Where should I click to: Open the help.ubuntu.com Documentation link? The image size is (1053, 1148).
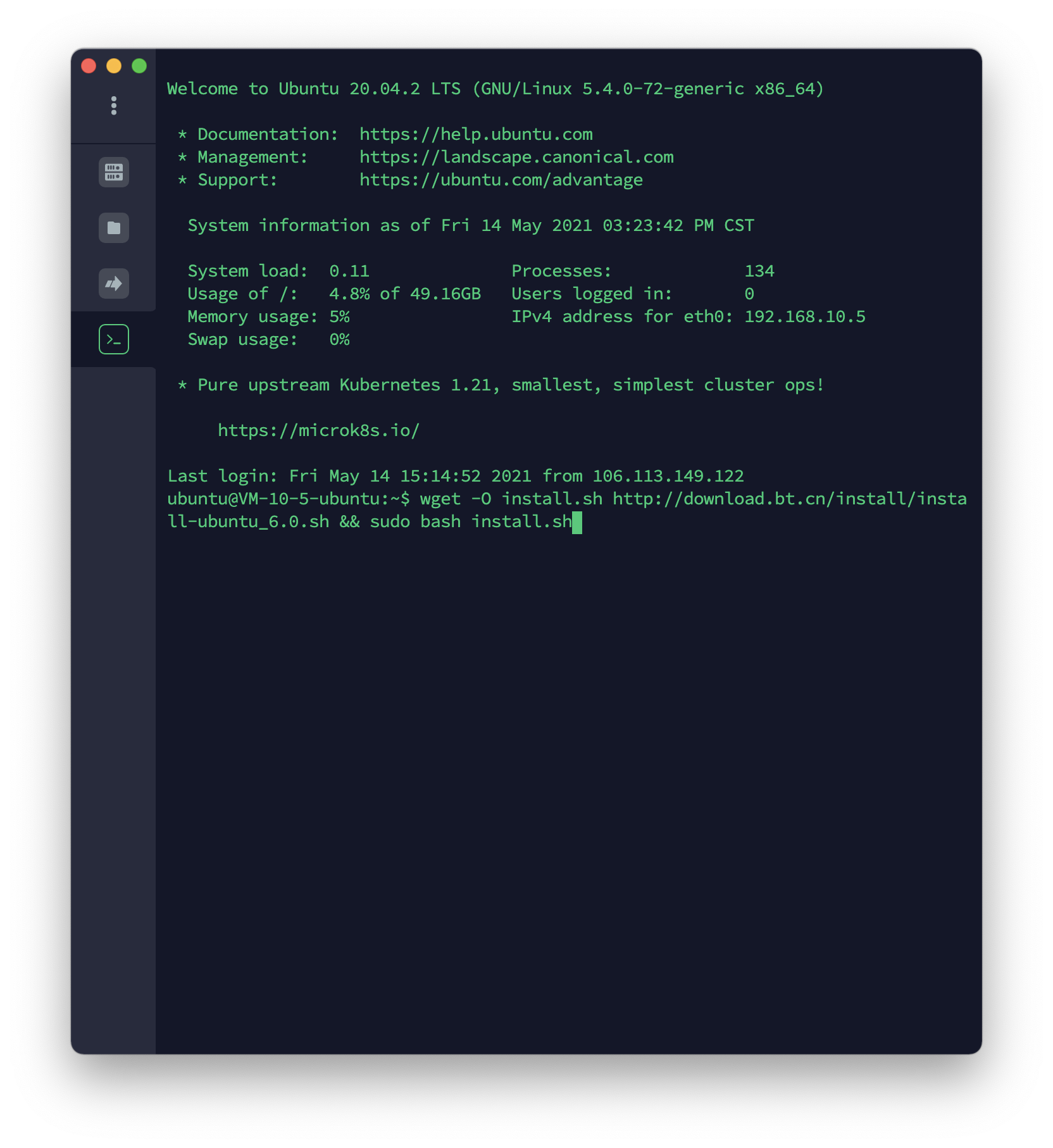[475, 134]
